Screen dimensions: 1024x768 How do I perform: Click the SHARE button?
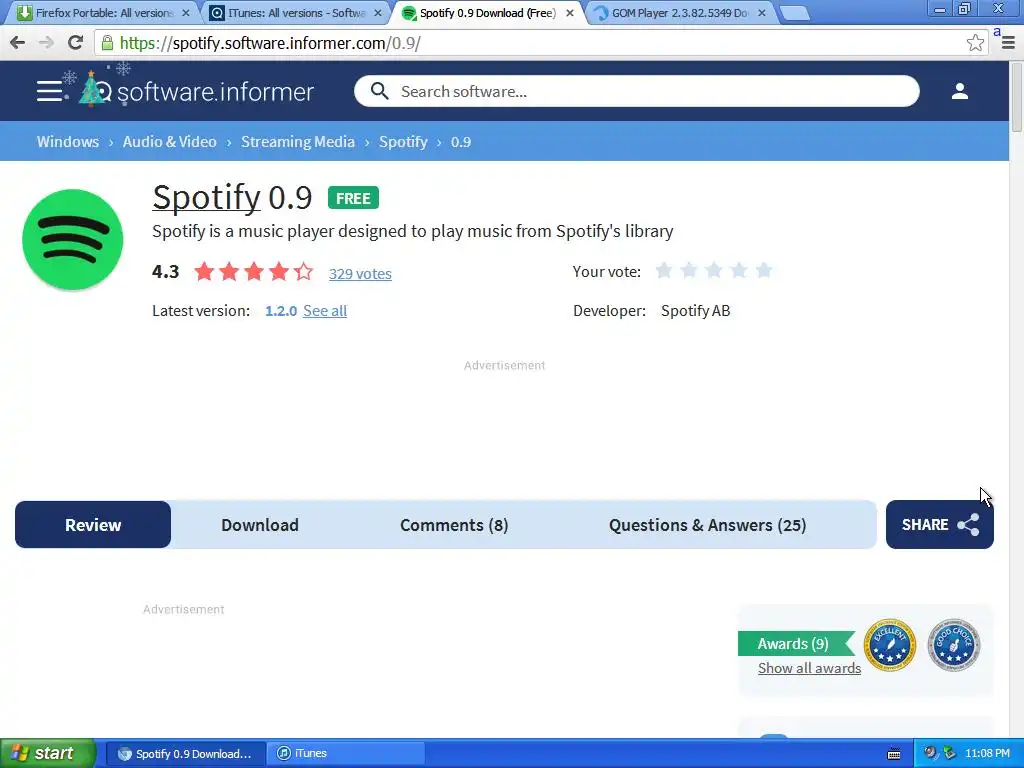coord(940,524)
